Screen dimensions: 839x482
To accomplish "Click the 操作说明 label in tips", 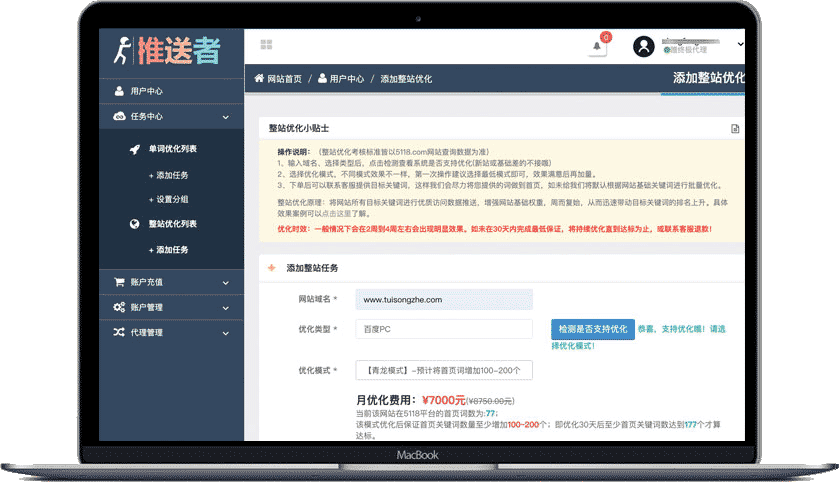I will (x=294, y=152).
